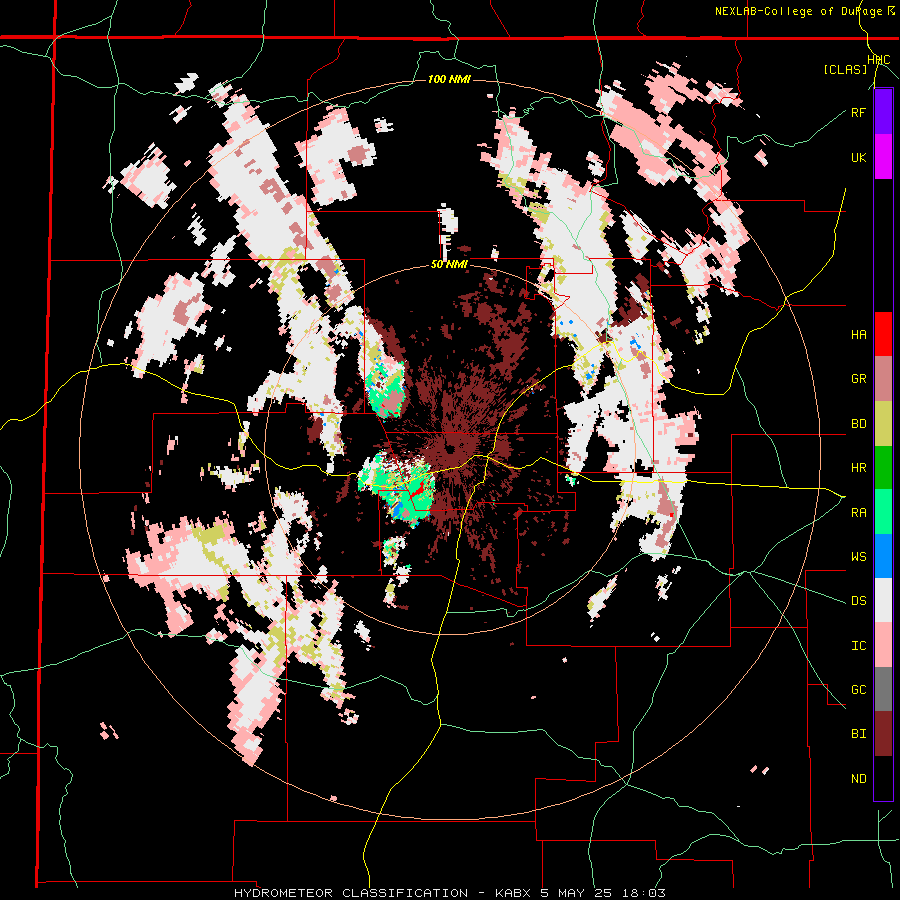Click the red HA color swatch in legend
This screenshot has width=900, height=900.
pyautogui.click(x=883, y=334)
